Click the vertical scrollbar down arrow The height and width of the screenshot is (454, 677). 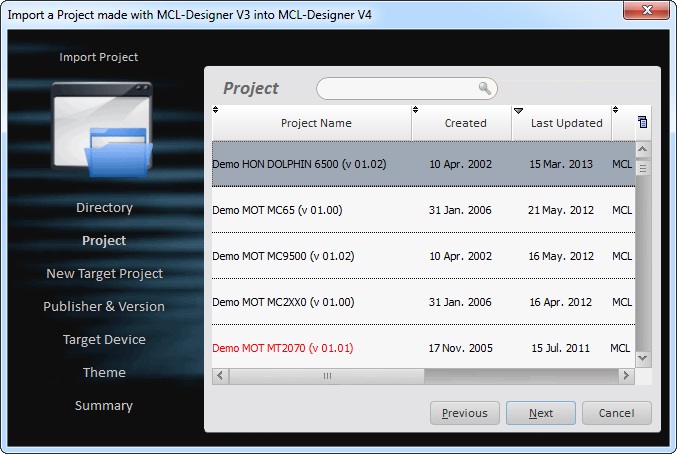[643, 358]
